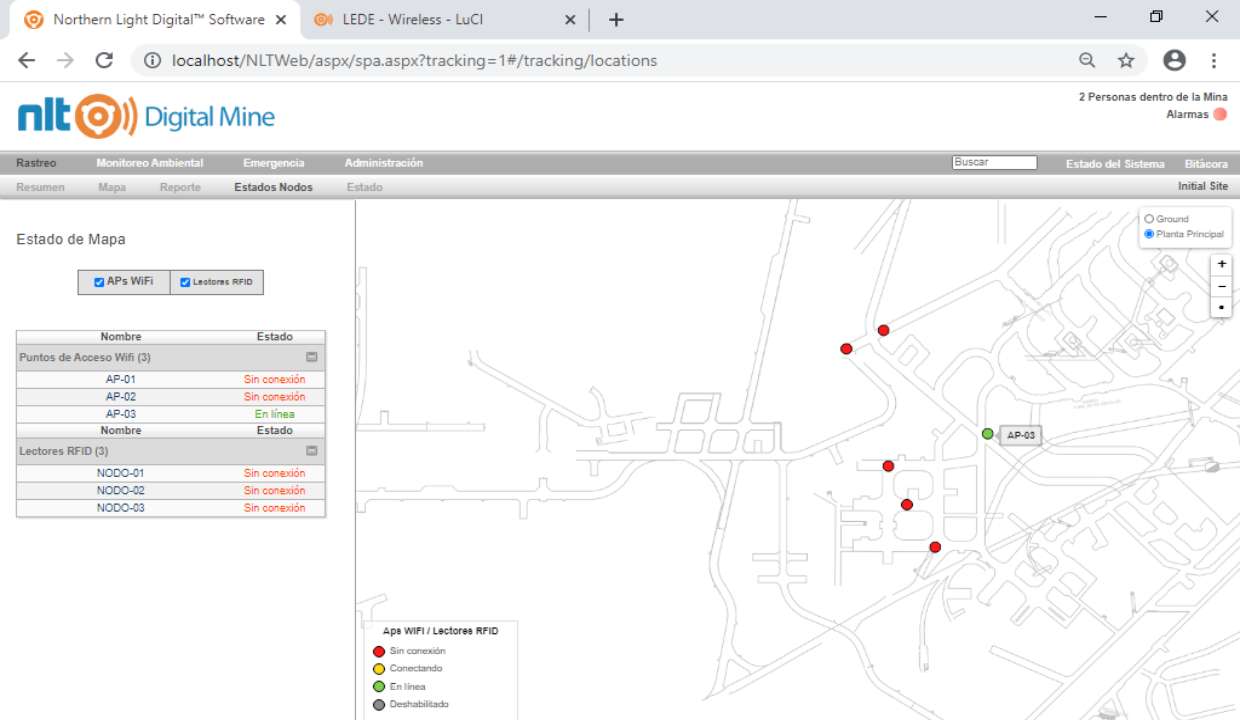Open the Bitácora link
The image size is (1240, 720).
tap(1206, 164)
